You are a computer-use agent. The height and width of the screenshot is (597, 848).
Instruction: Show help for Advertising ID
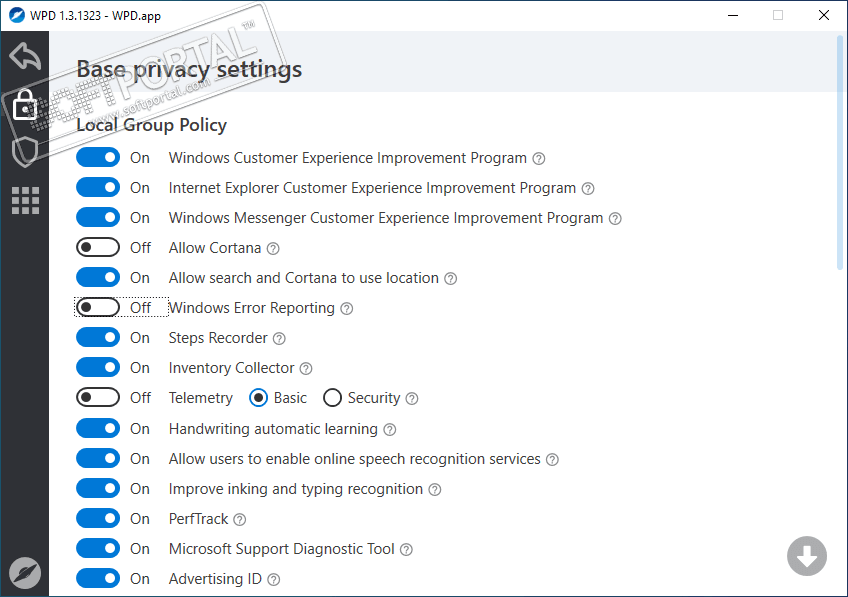[x=274, y=580]
